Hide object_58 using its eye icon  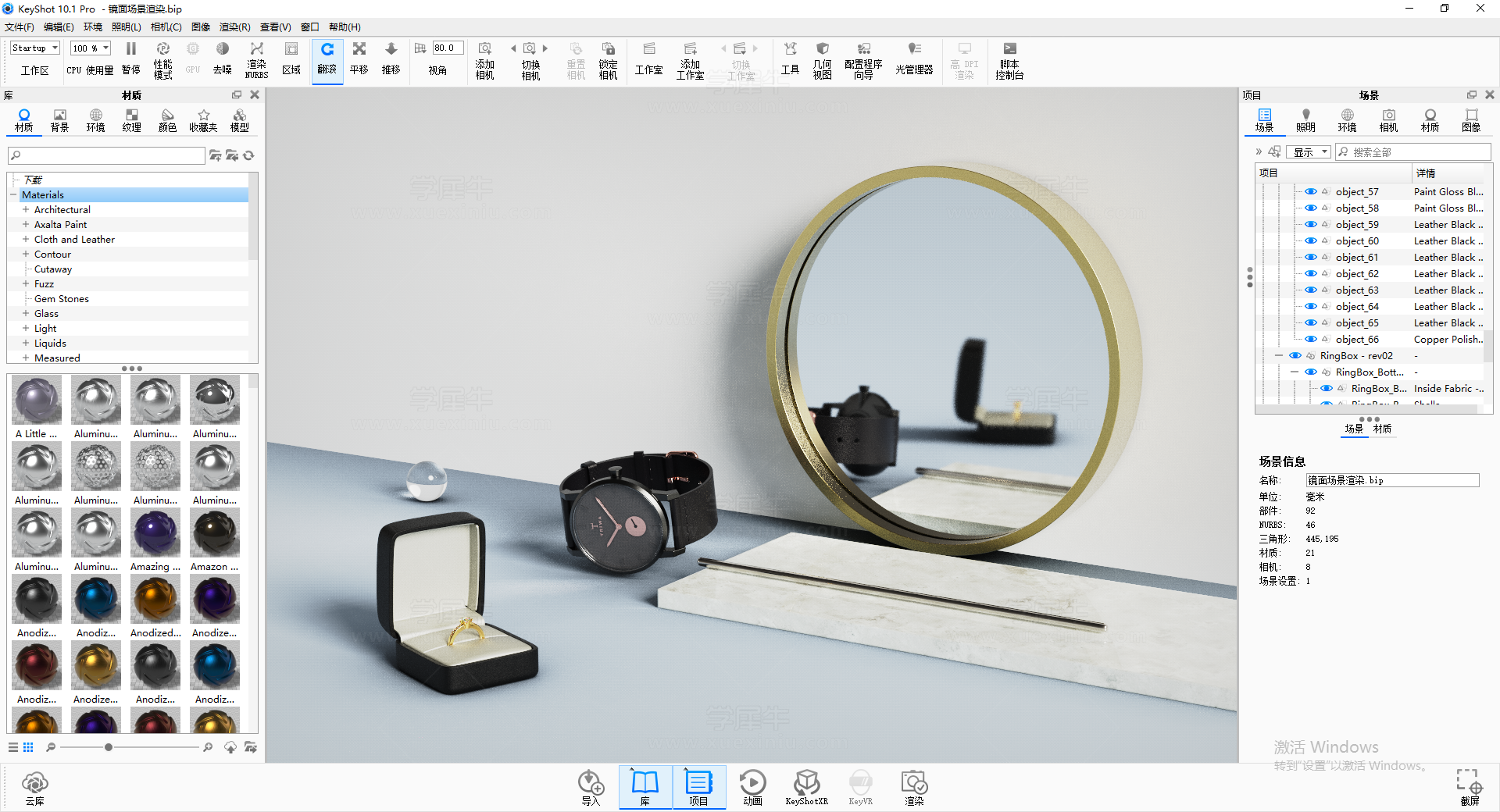(1311, 208)
